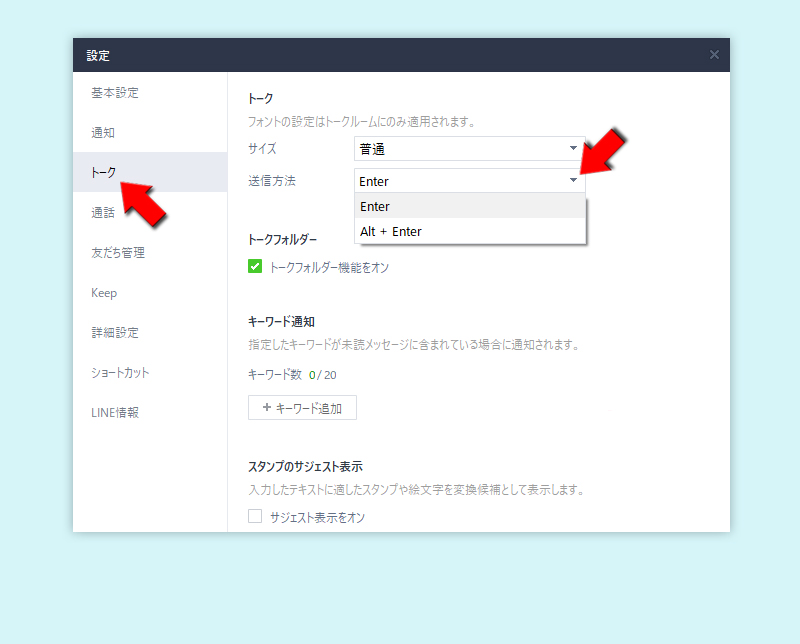The image size is (800, 644).
Task: Switch to the ショートカット settings section
Action: click(118, 372)
